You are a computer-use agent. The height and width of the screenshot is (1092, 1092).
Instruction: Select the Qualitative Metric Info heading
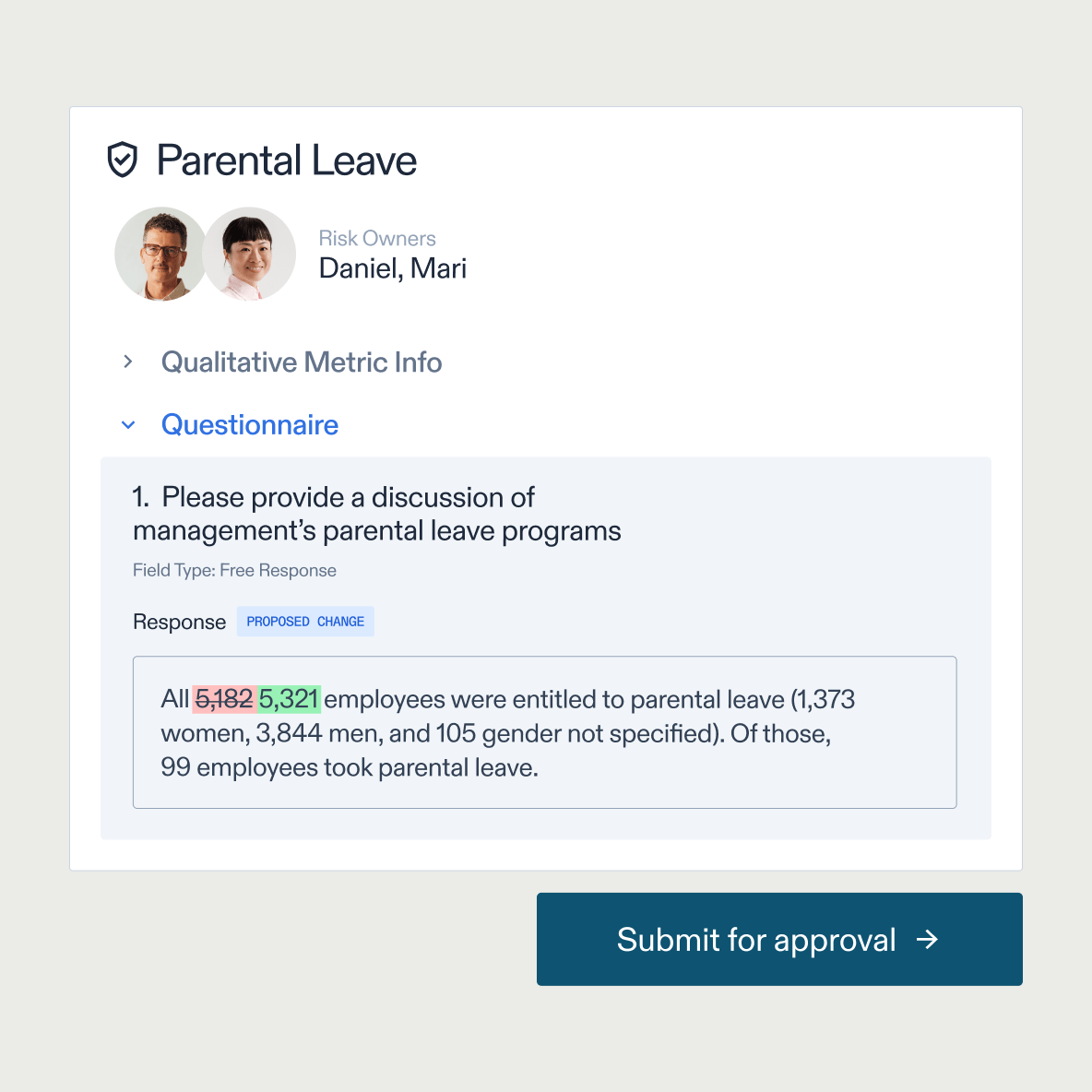tap(302, 362)
